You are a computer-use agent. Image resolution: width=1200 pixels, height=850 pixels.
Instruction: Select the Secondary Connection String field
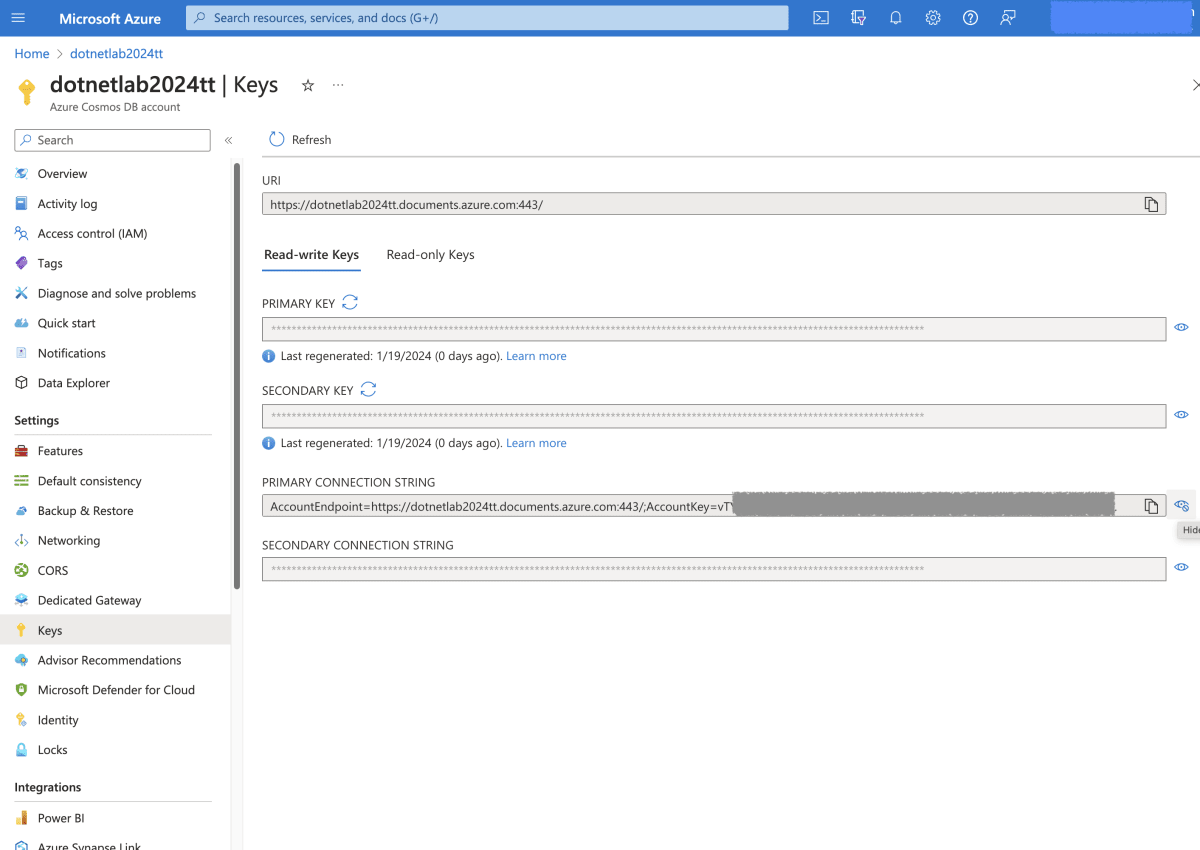714,569
